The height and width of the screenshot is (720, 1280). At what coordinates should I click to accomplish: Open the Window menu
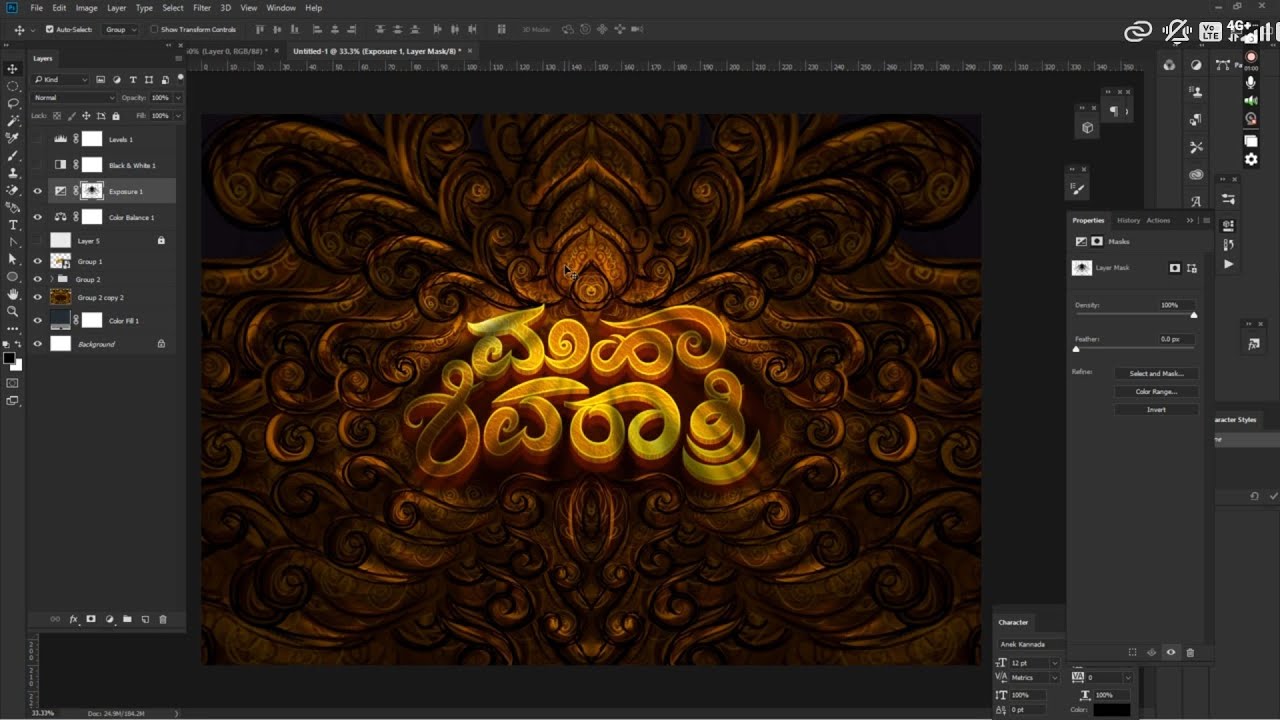click(281, 8)
